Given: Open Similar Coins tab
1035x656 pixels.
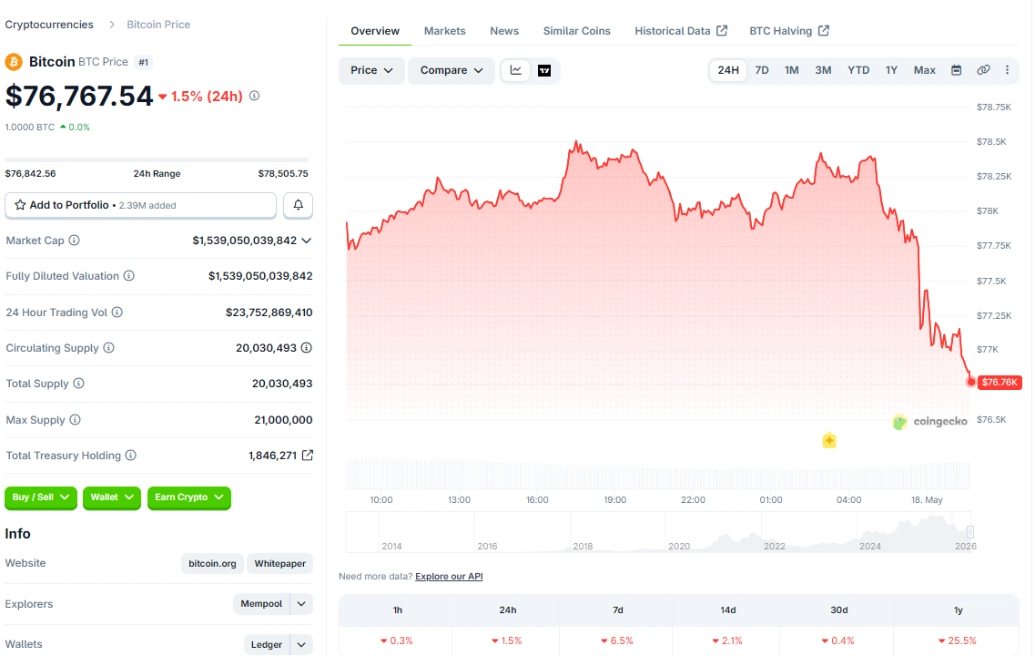Looking at the screenshot, I should (x=576, y=31).
